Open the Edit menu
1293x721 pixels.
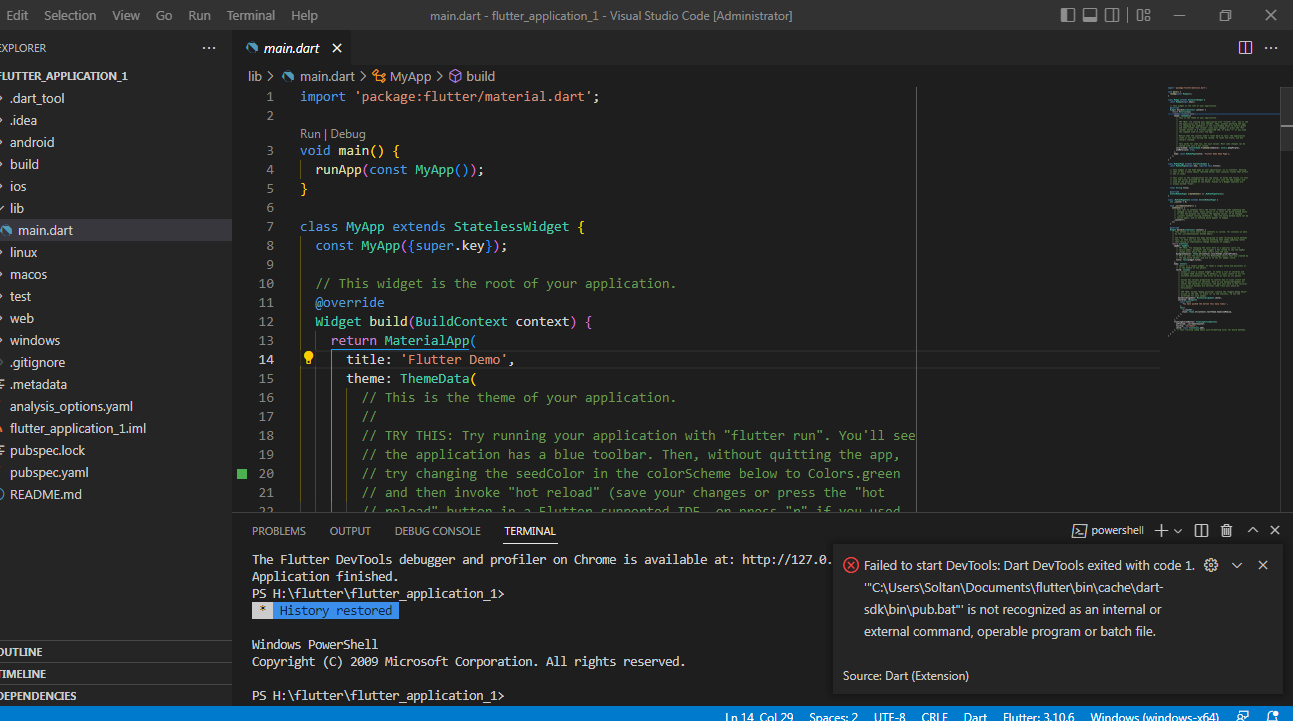[17, 15]
